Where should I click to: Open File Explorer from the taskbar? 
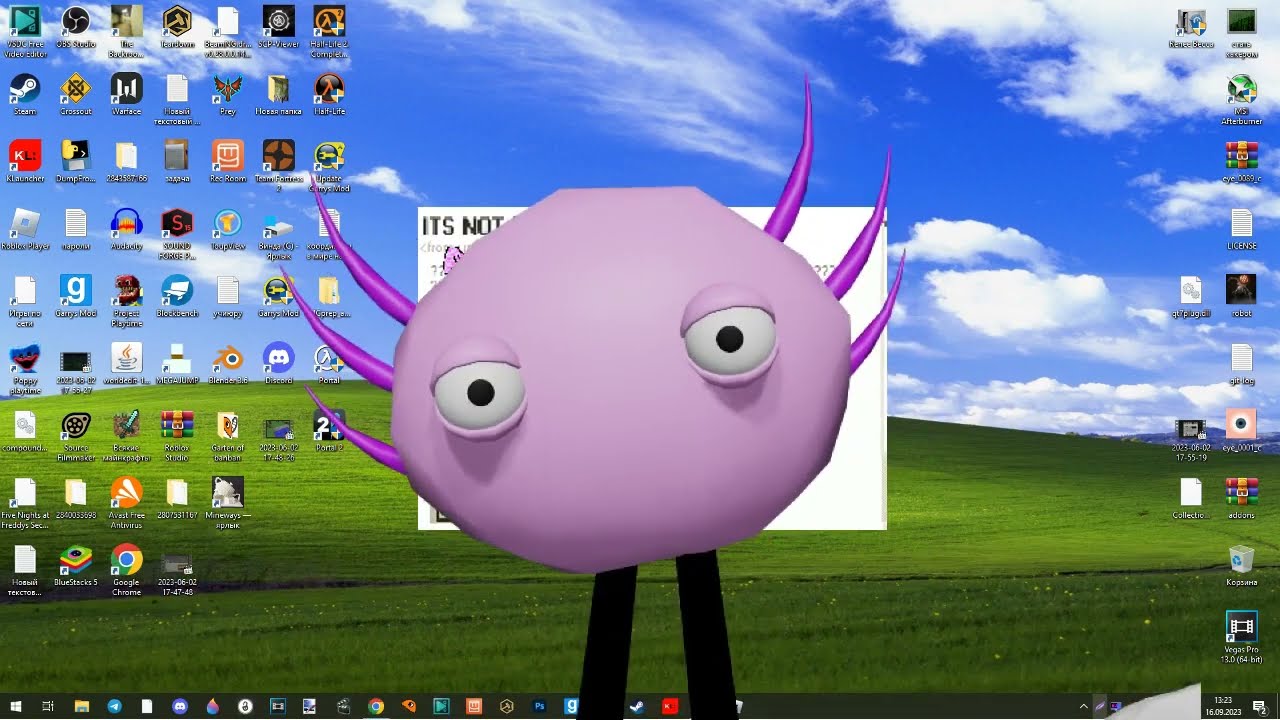click(x=82, y=706)
